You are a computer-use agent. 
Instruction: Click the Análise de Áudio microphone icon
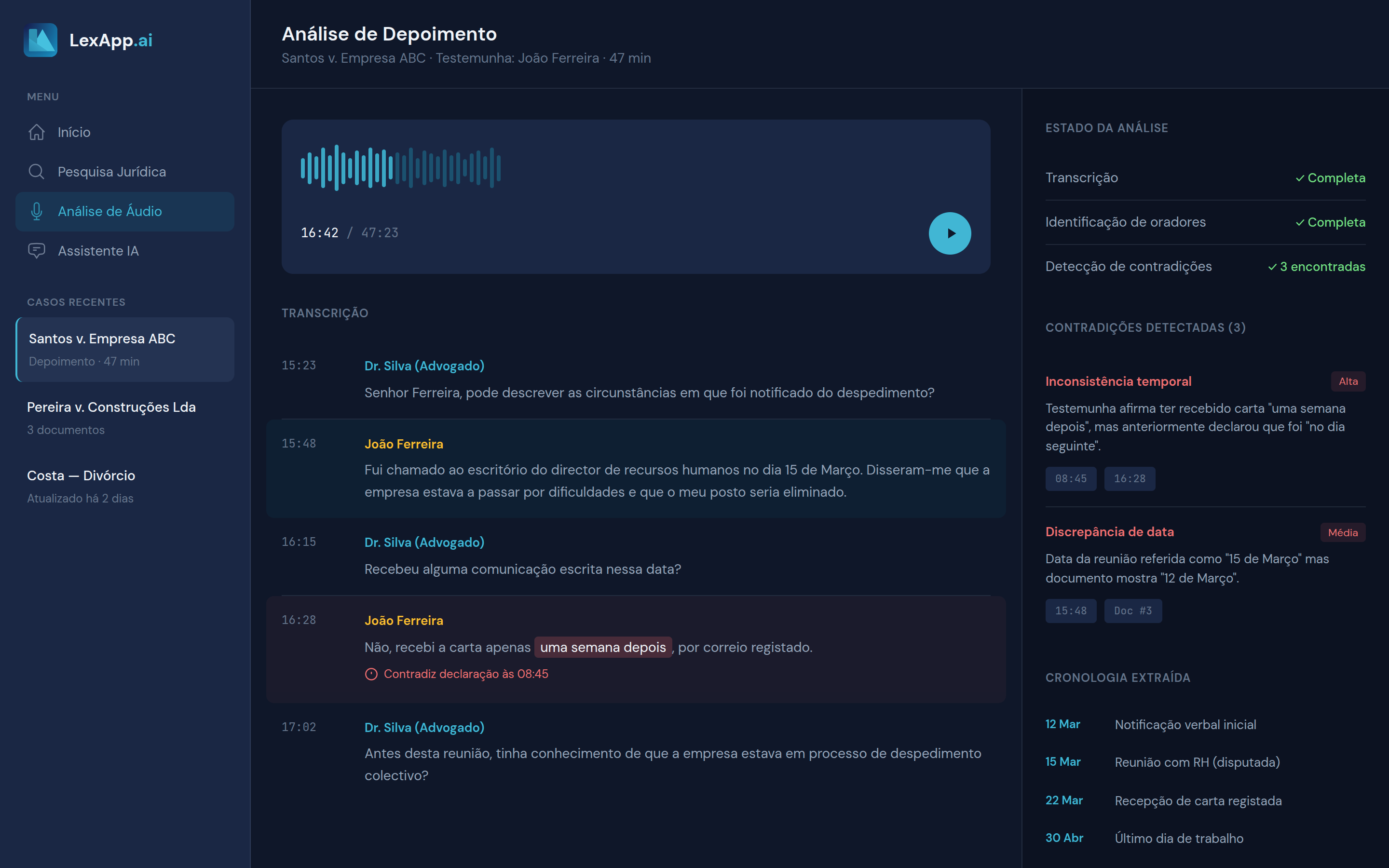coord(37,211)
